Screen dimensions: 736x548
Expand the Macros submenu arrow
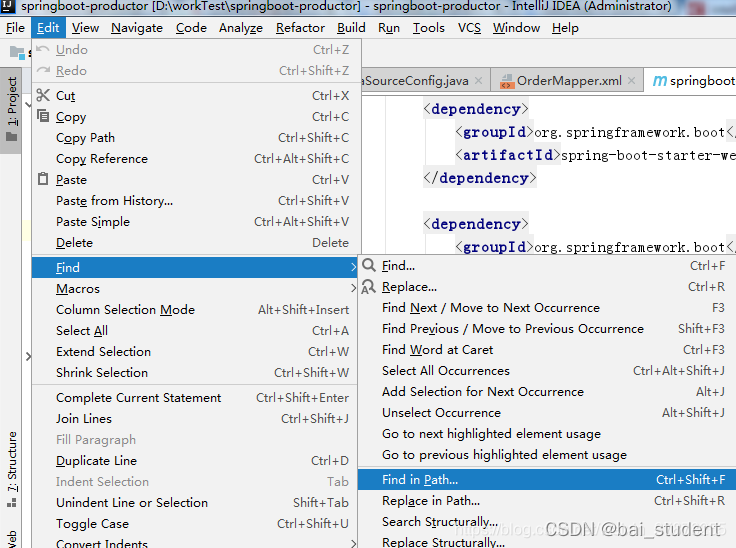[353, 288]
